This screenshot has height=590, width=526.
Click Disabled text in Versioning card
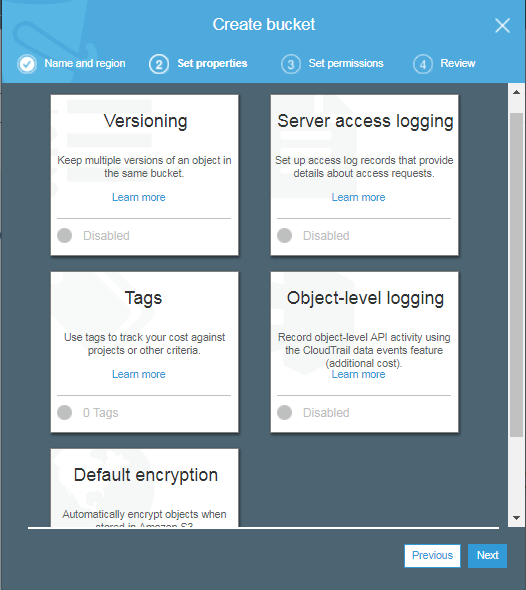[x=106, y=236]
